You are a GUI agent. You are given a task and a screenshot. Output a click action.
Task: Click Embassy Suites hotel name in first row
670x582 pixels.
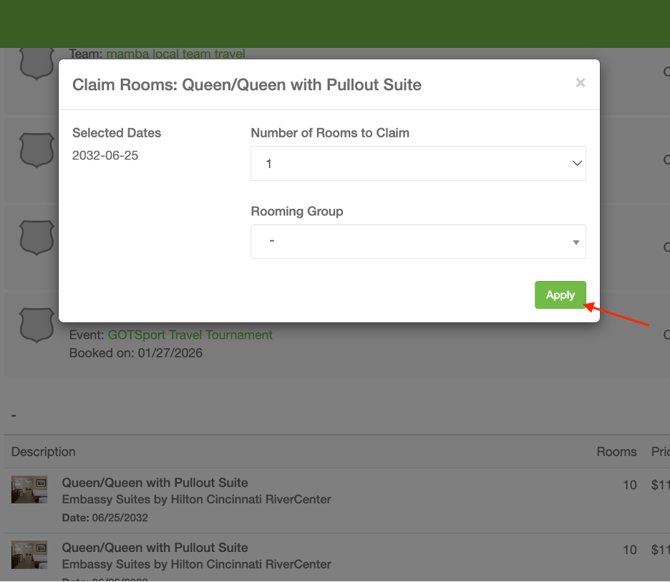(196, 499)
